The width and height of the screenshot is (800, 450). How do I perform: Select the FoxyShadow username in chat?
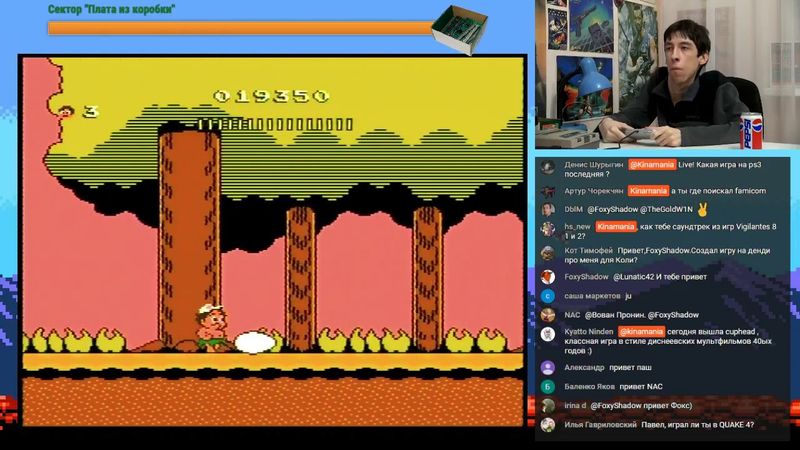(x=586, y=277)
